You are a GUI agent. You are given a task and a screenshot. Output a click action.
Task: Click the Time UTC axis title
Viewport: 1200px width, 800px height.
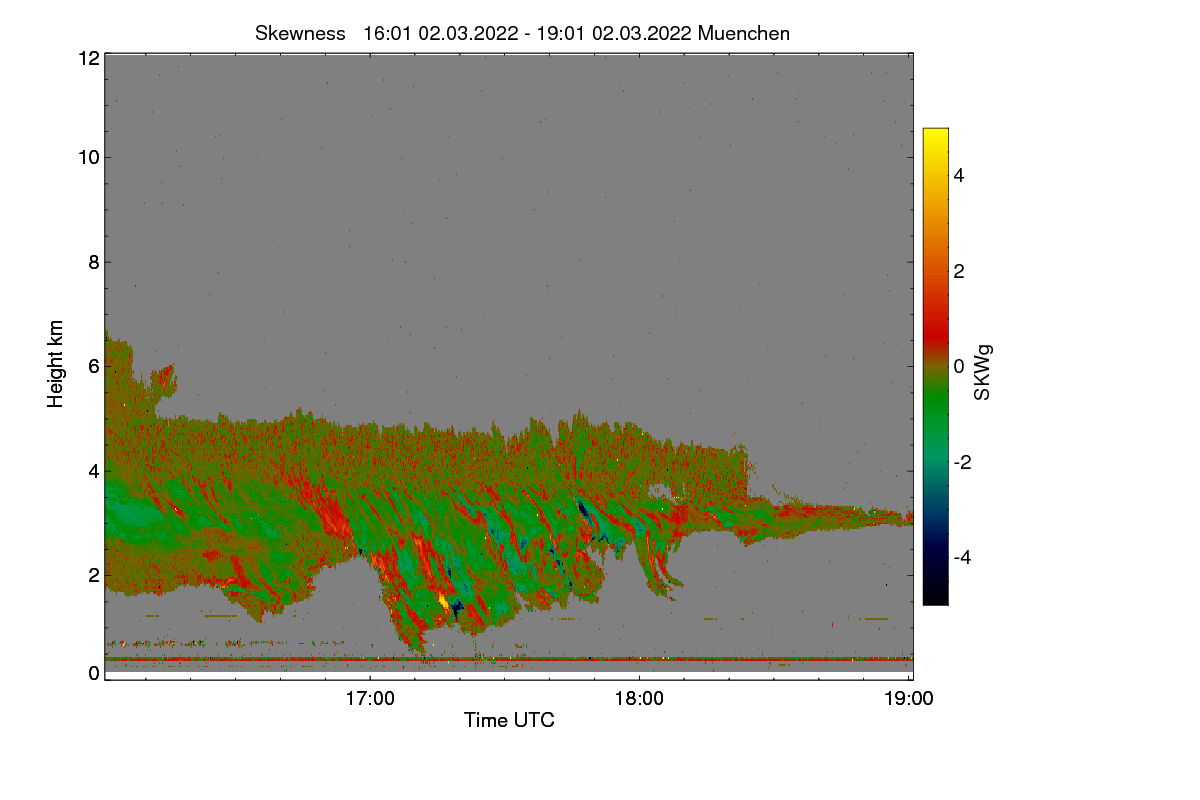[509, 720]
